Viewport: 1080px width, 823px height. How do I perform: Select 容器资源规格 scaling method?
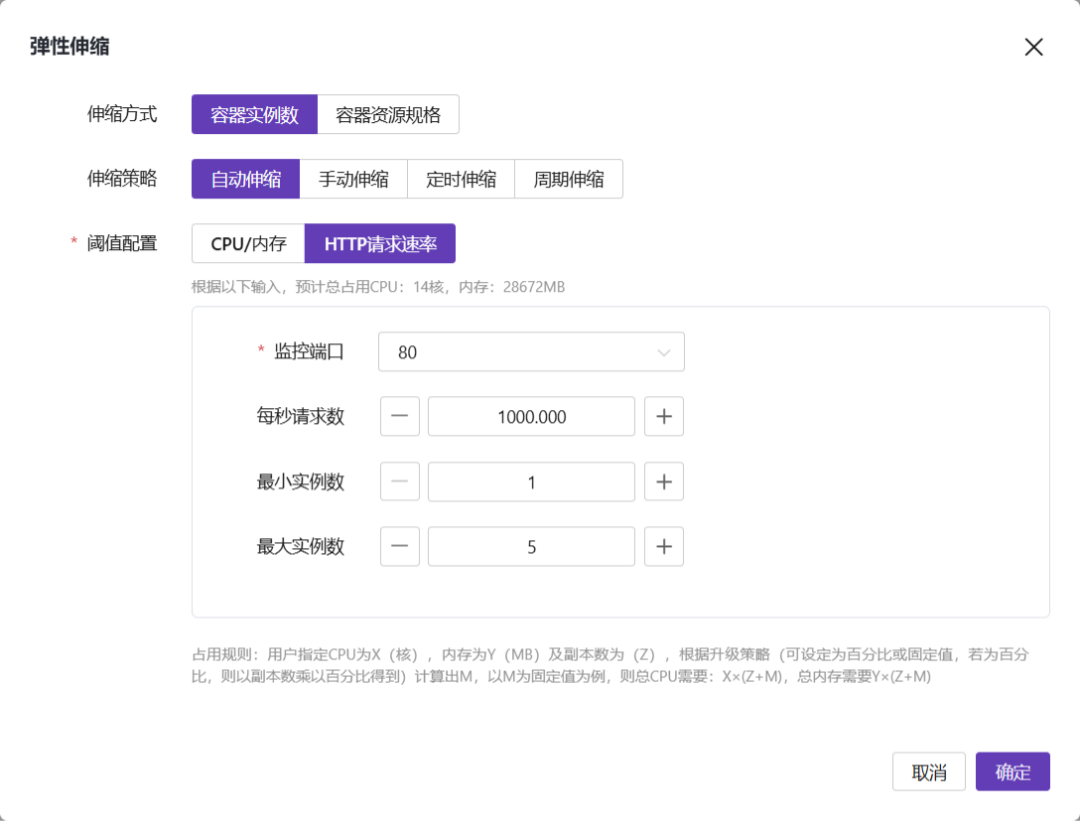388,115
